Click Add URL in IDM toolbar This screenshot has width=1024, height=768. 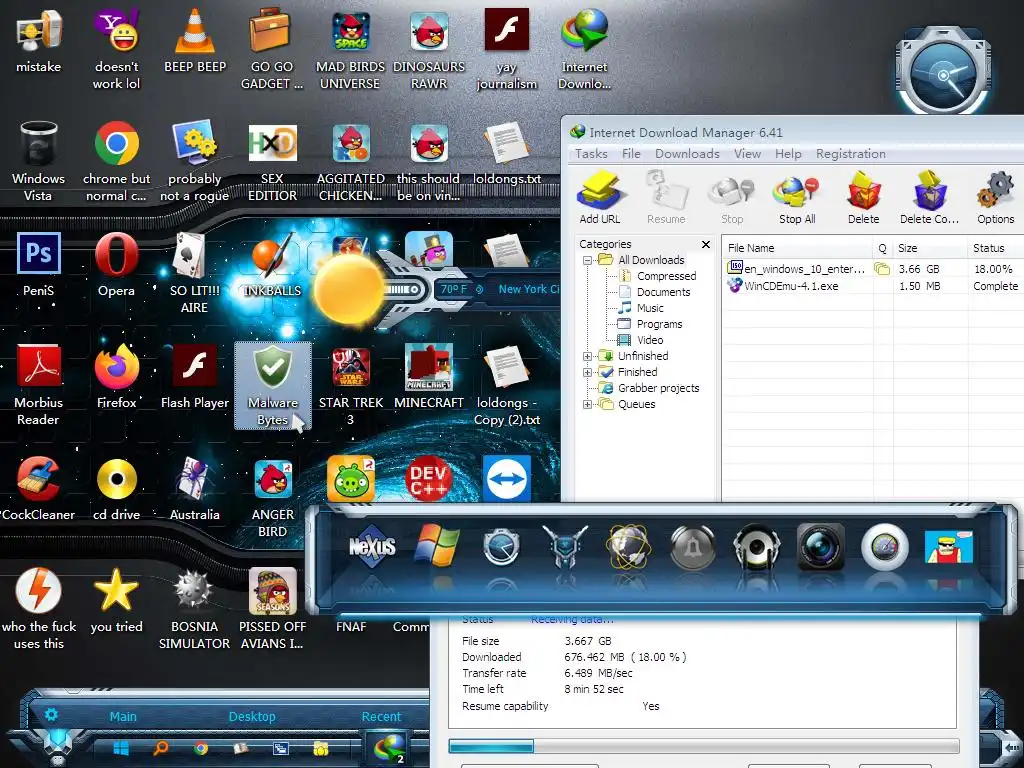600,198
